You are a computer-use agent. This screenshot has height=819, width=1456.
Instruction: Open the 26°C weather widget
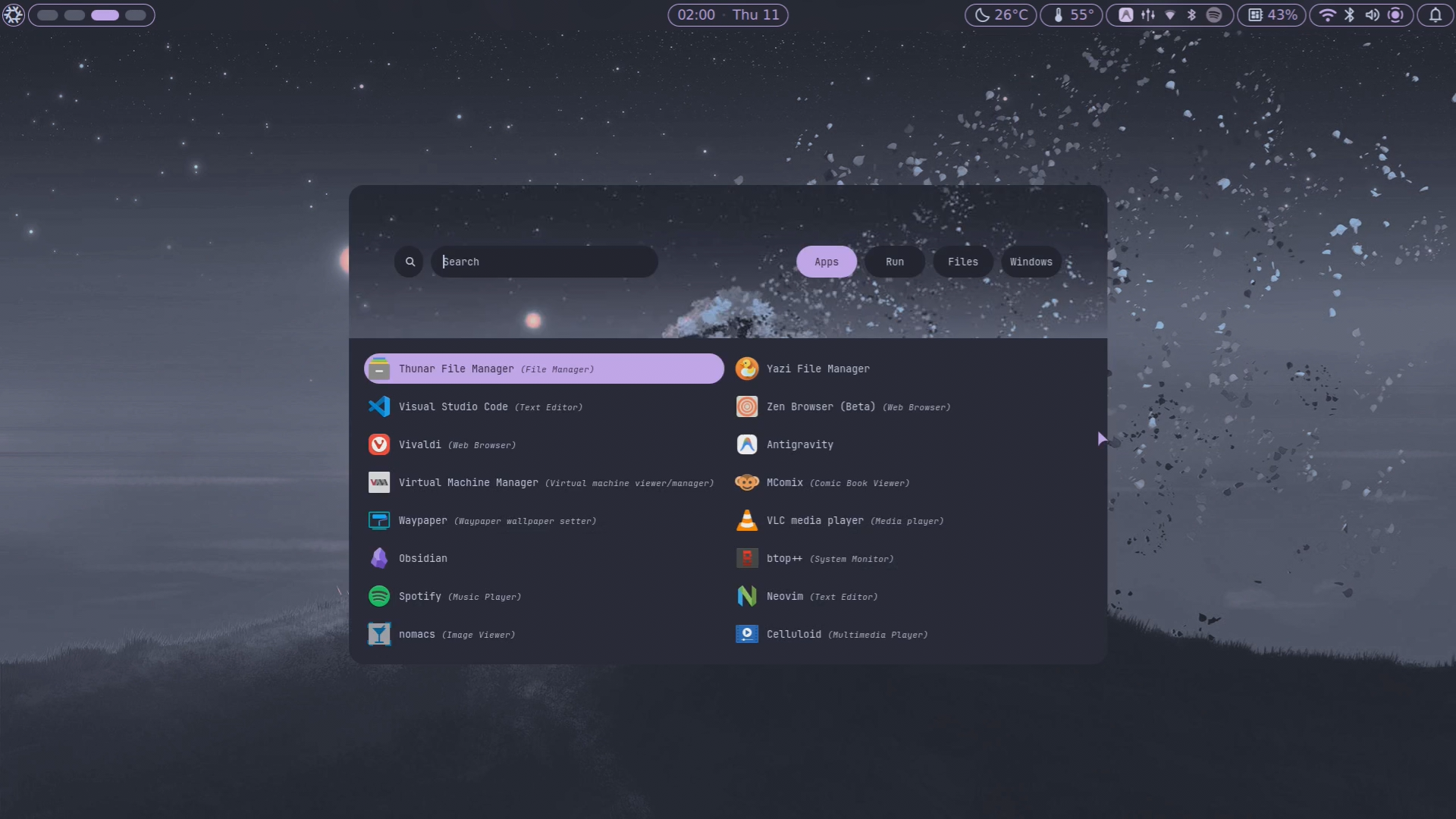(1001, 14)
